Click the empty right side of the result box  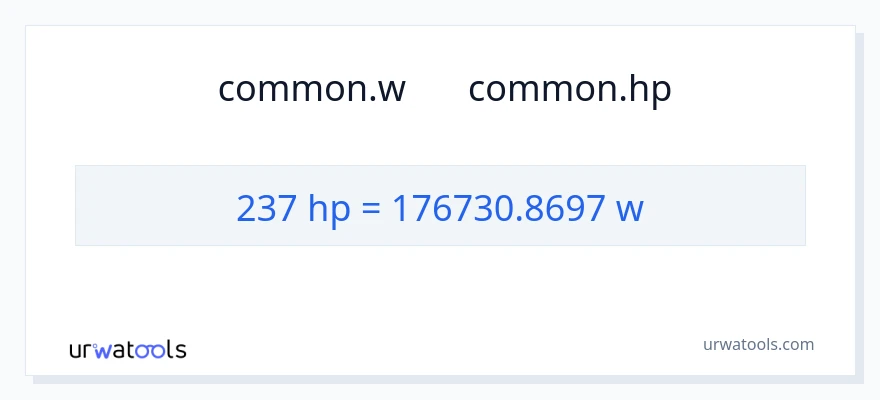730,206
